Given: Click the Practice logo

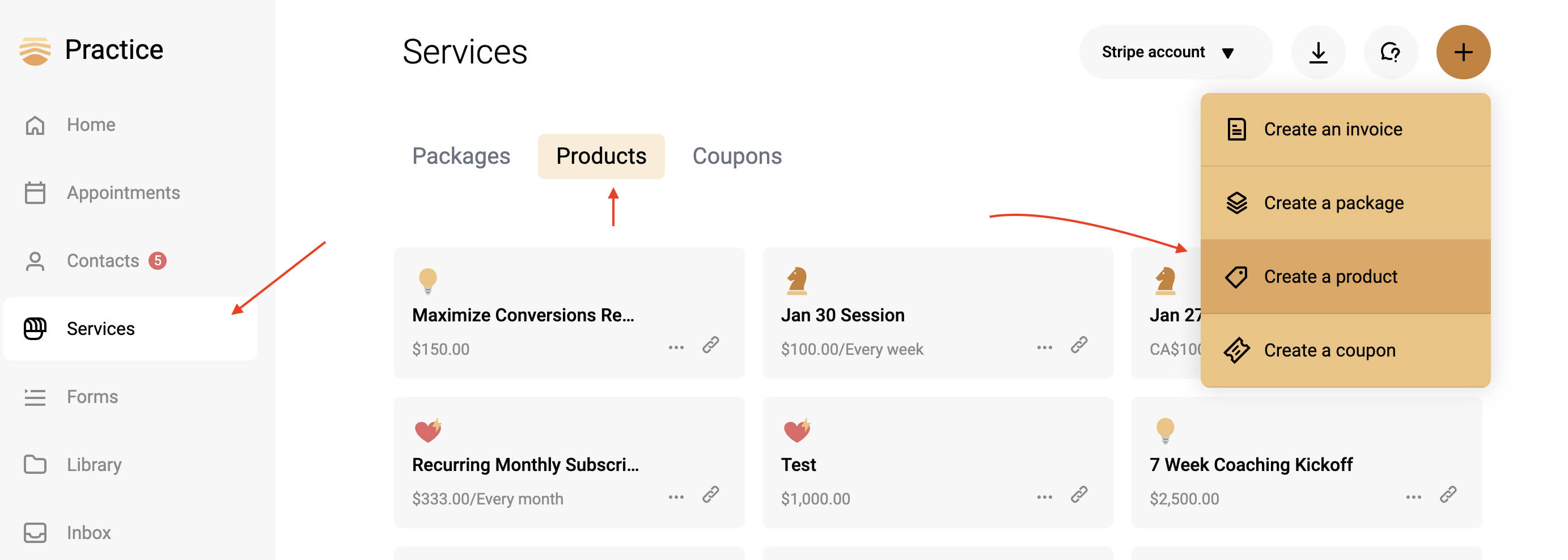Looking at the screenshot, I should coord(91,50).
